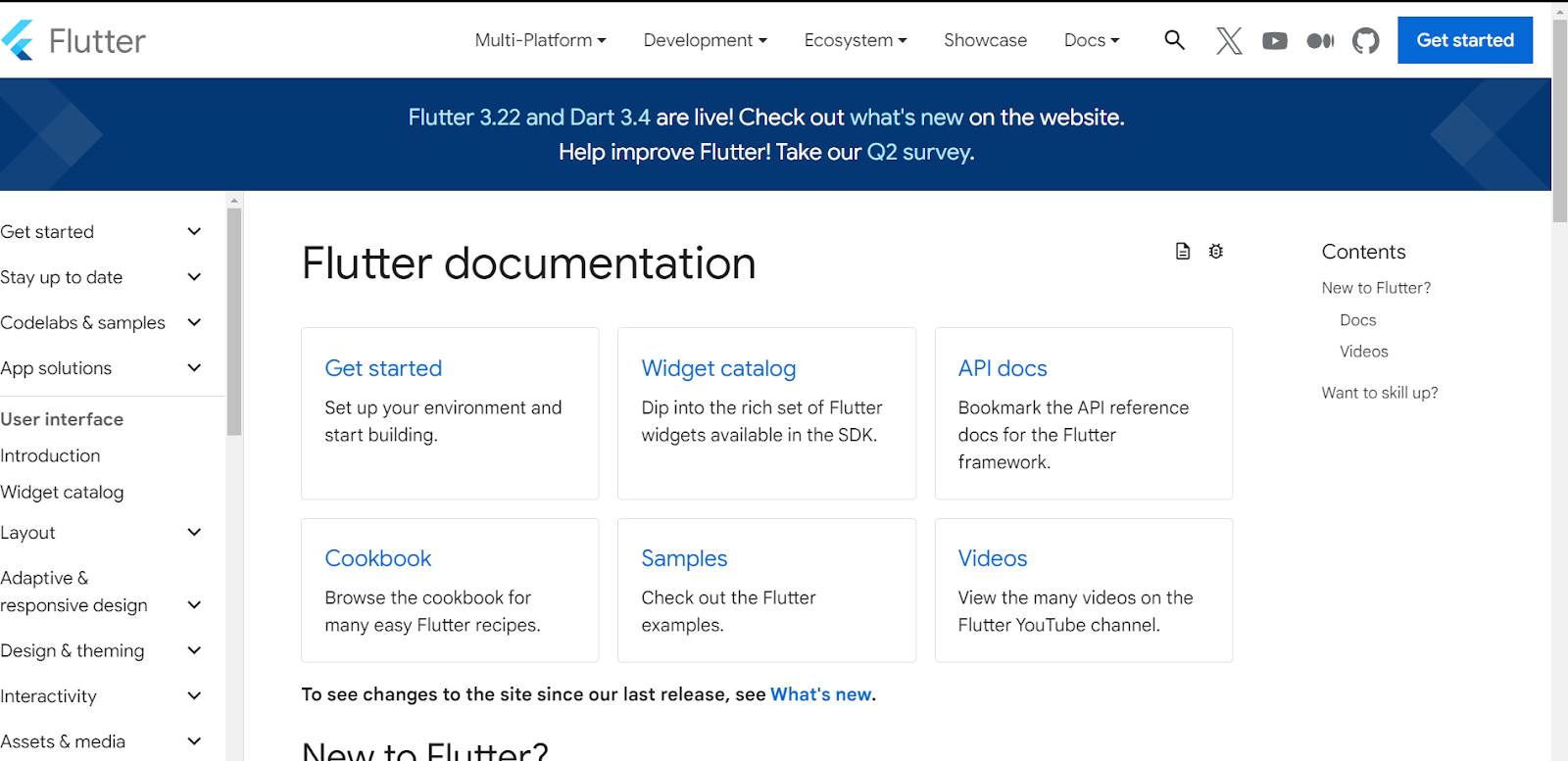Open the Get started card link
1568x761 pixels.
point(383,368)
